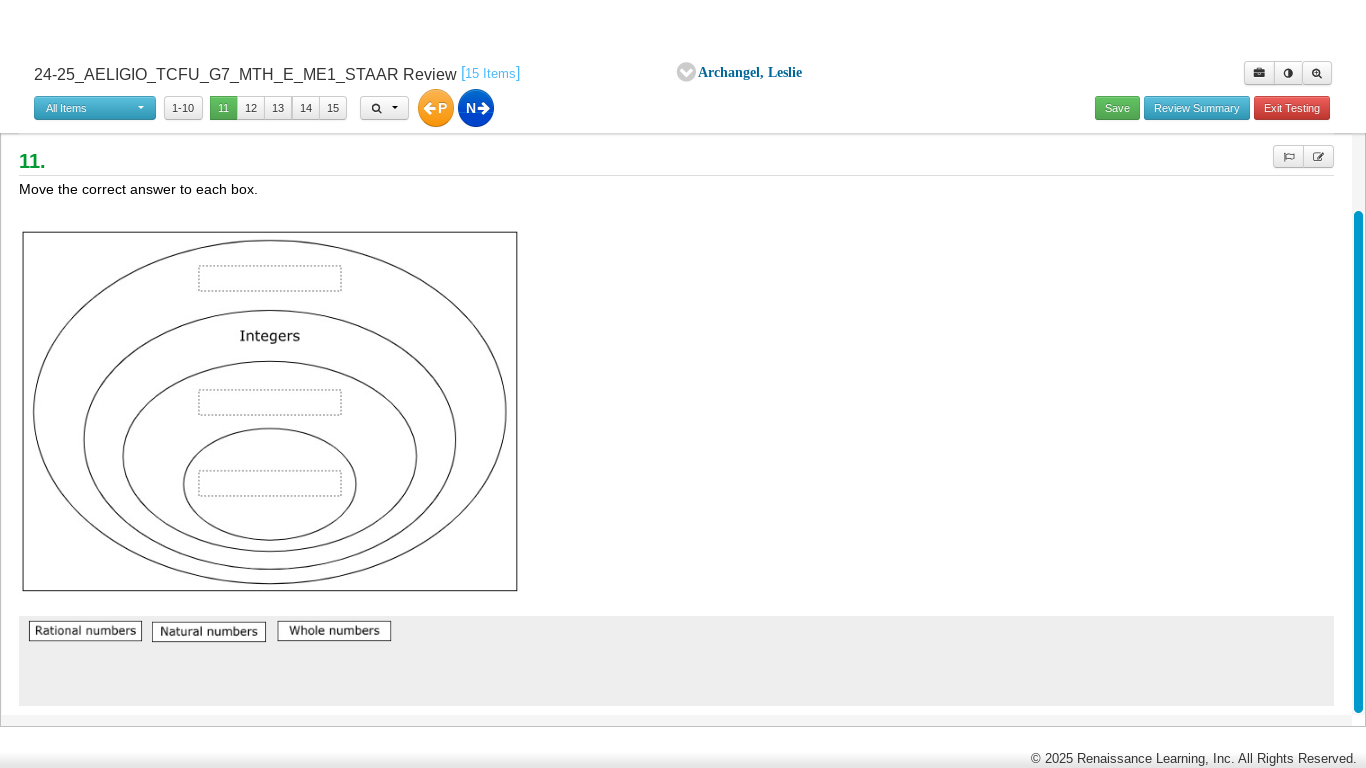
Task: Click the innermost oval drop box
Action: point(270,484)
